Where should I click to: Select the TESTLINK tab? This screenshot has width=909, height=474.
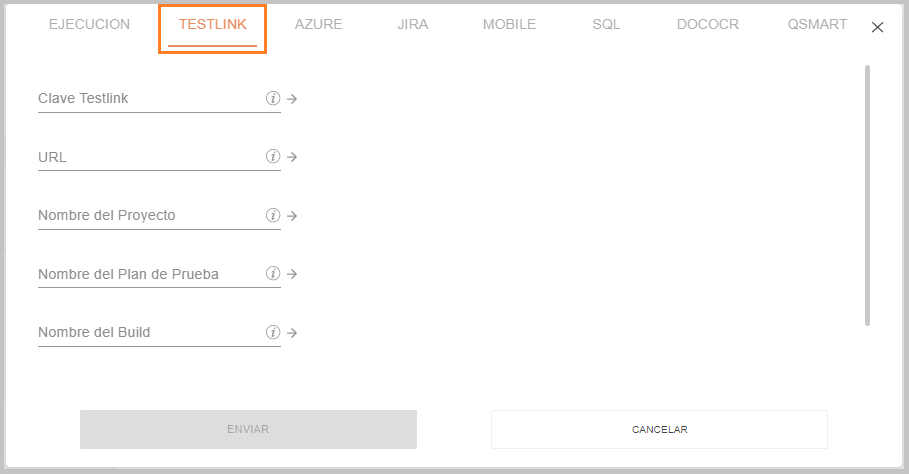click(213, 24)
